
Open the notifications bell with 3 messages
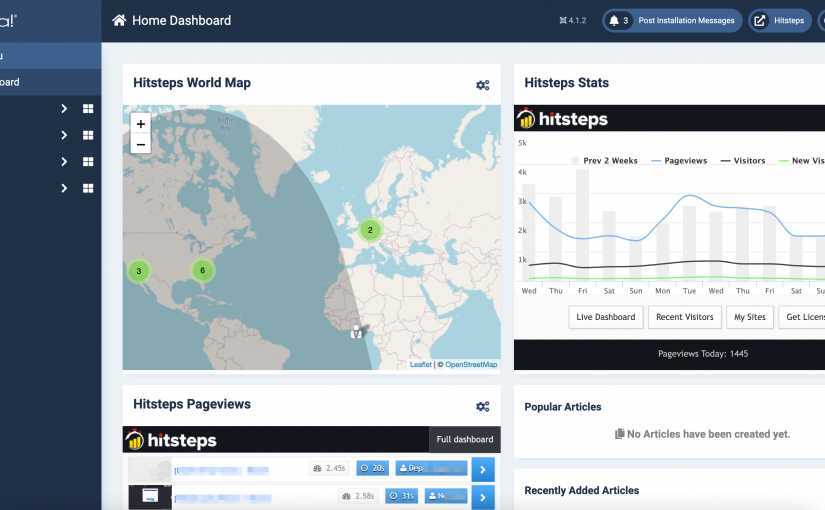click(618, 21)
